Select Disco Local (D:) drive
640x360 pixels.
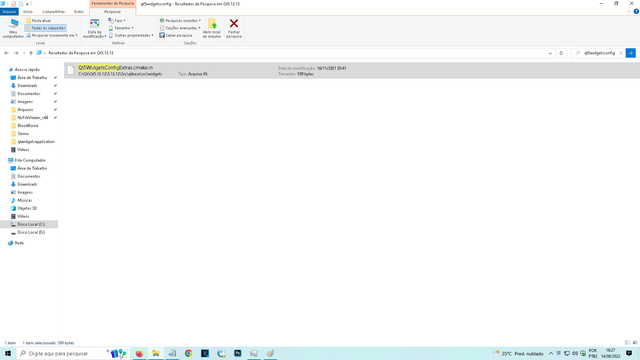pyautogui.click(x=31, y=232)
